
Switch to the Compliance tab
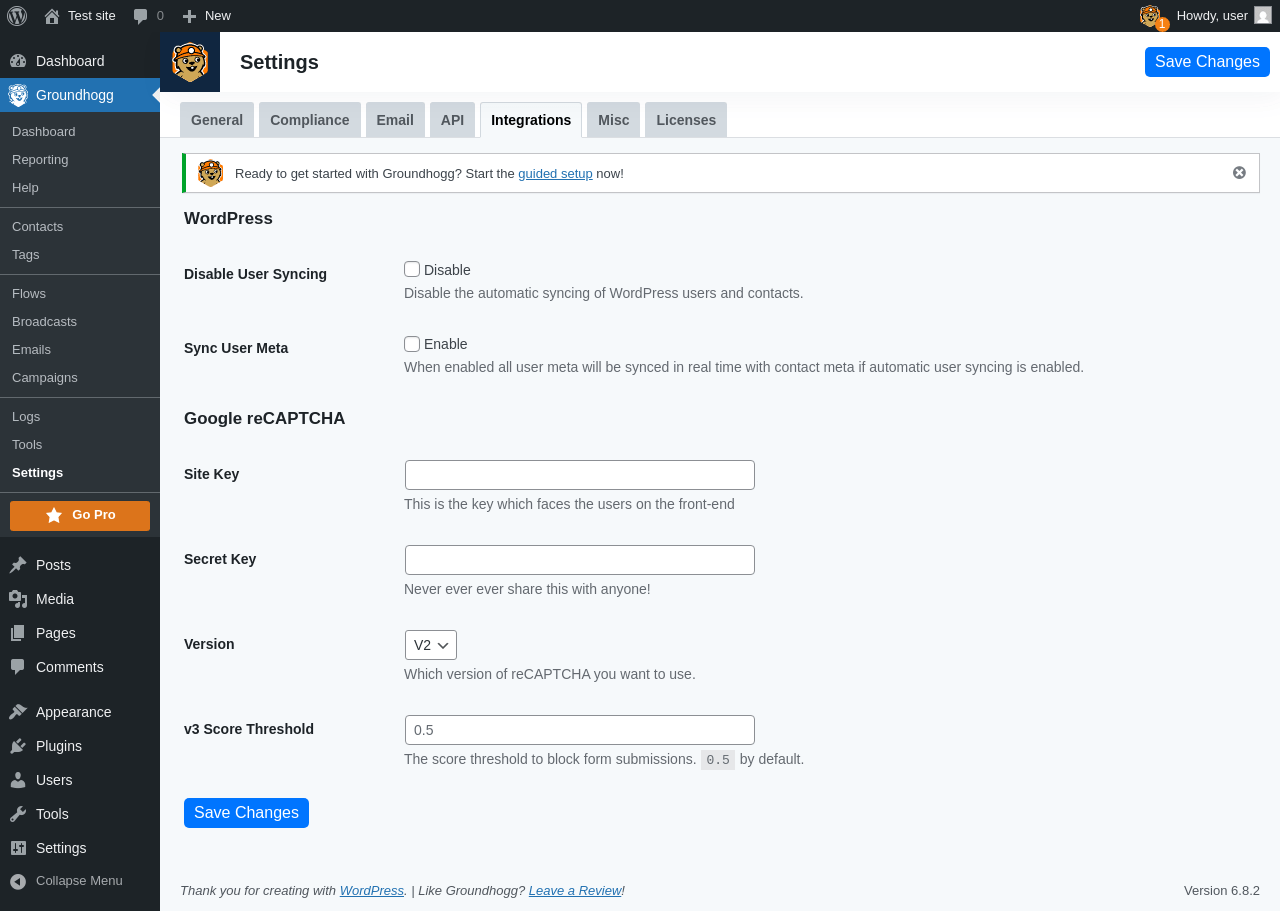pyautogui.click(x=310, y=120)
